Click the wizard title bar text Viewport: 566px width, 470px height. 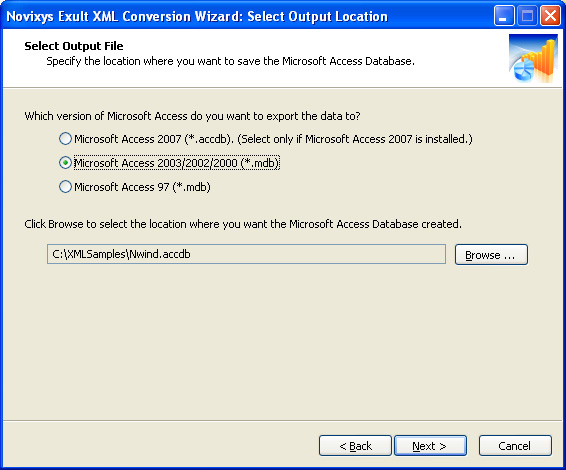click(x=197, y=17)
